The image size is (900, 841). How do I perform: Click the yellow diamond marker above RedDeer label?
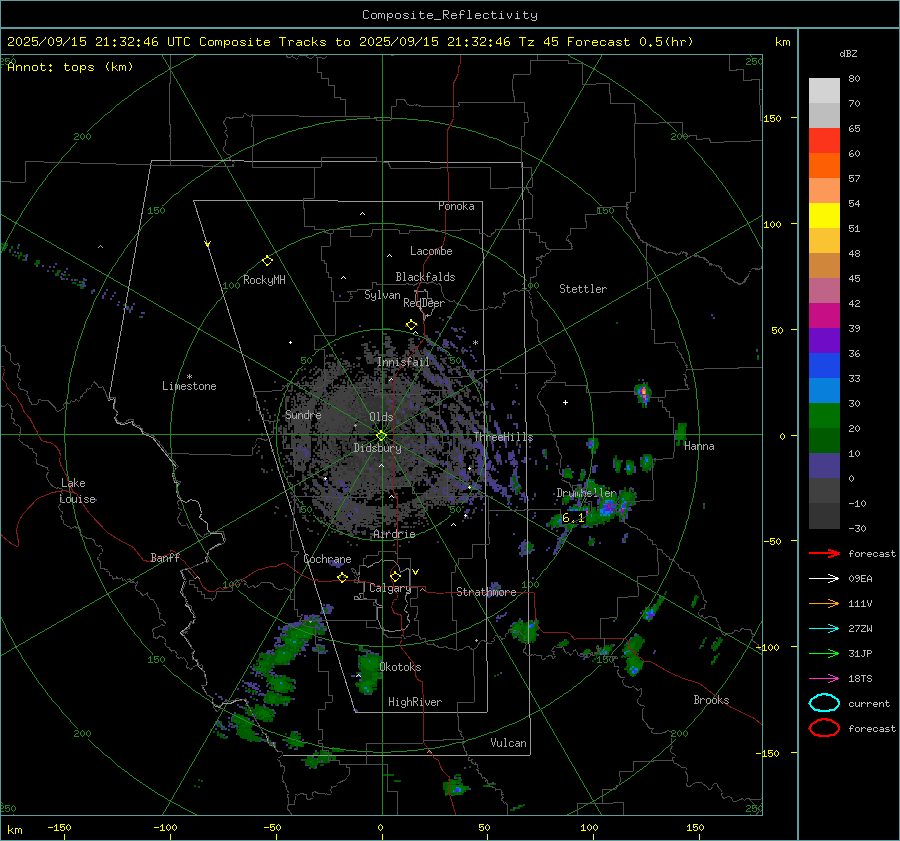(412, 325)
